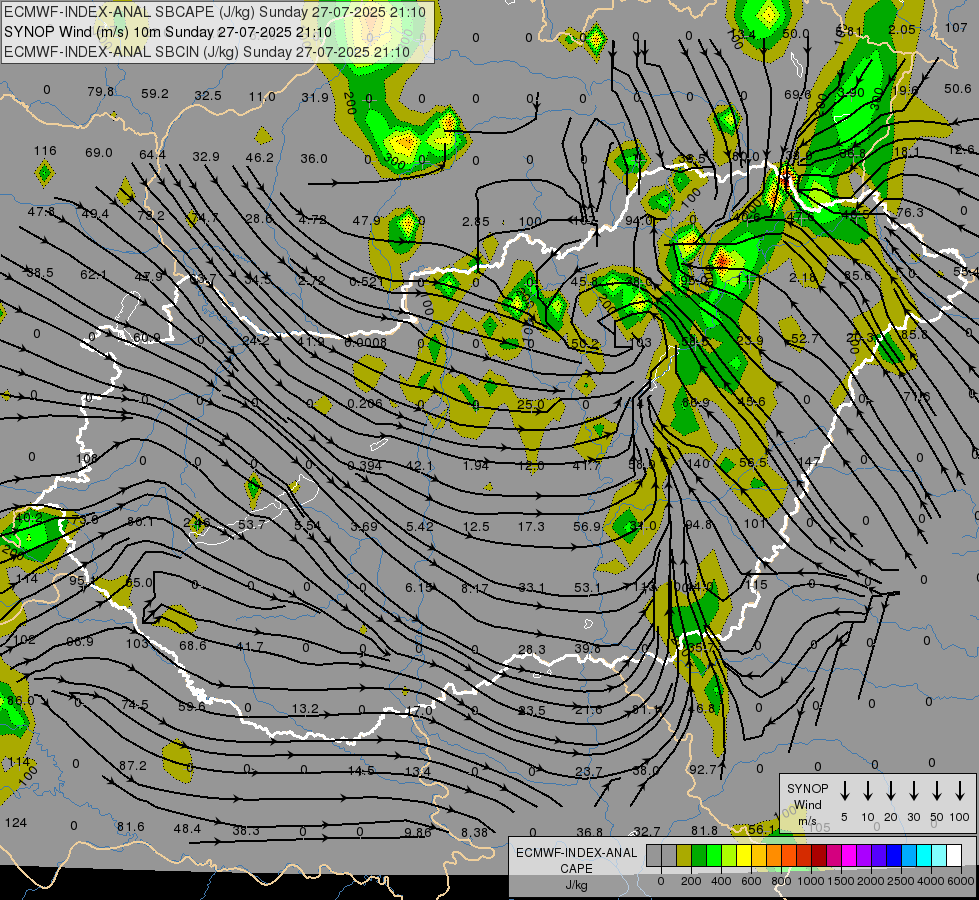Click the olive swatch in CAPE legend

[684, 856]
